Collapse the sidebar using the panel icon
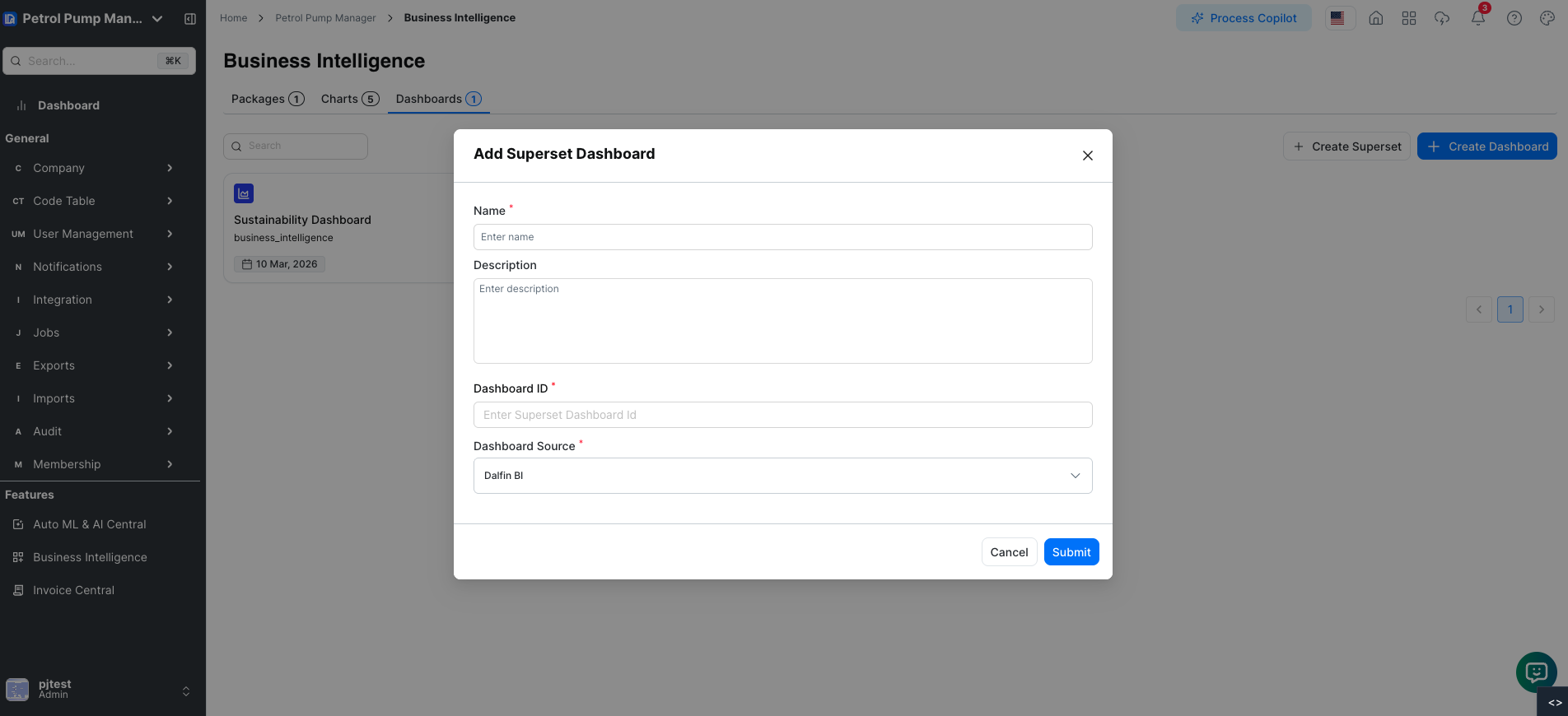 tap(190, 18)
